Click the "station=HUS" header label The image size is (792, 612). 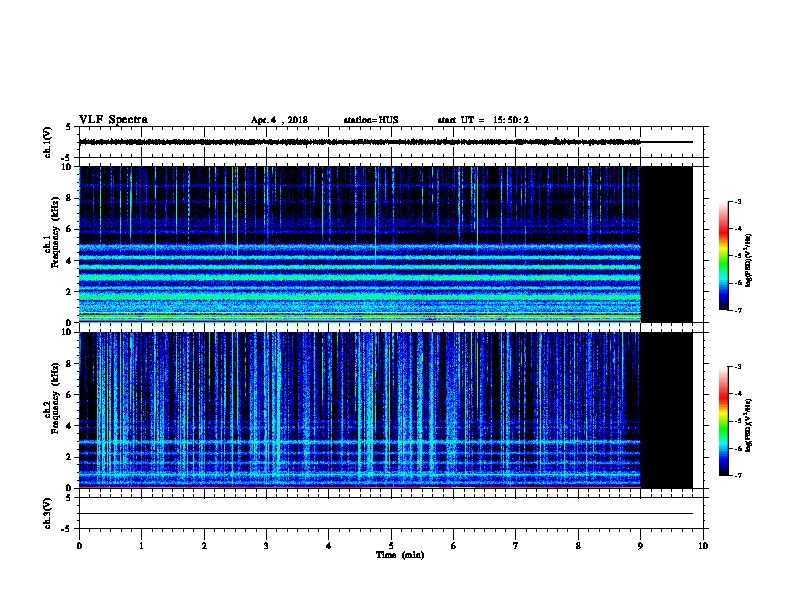(x=371, y=120)
